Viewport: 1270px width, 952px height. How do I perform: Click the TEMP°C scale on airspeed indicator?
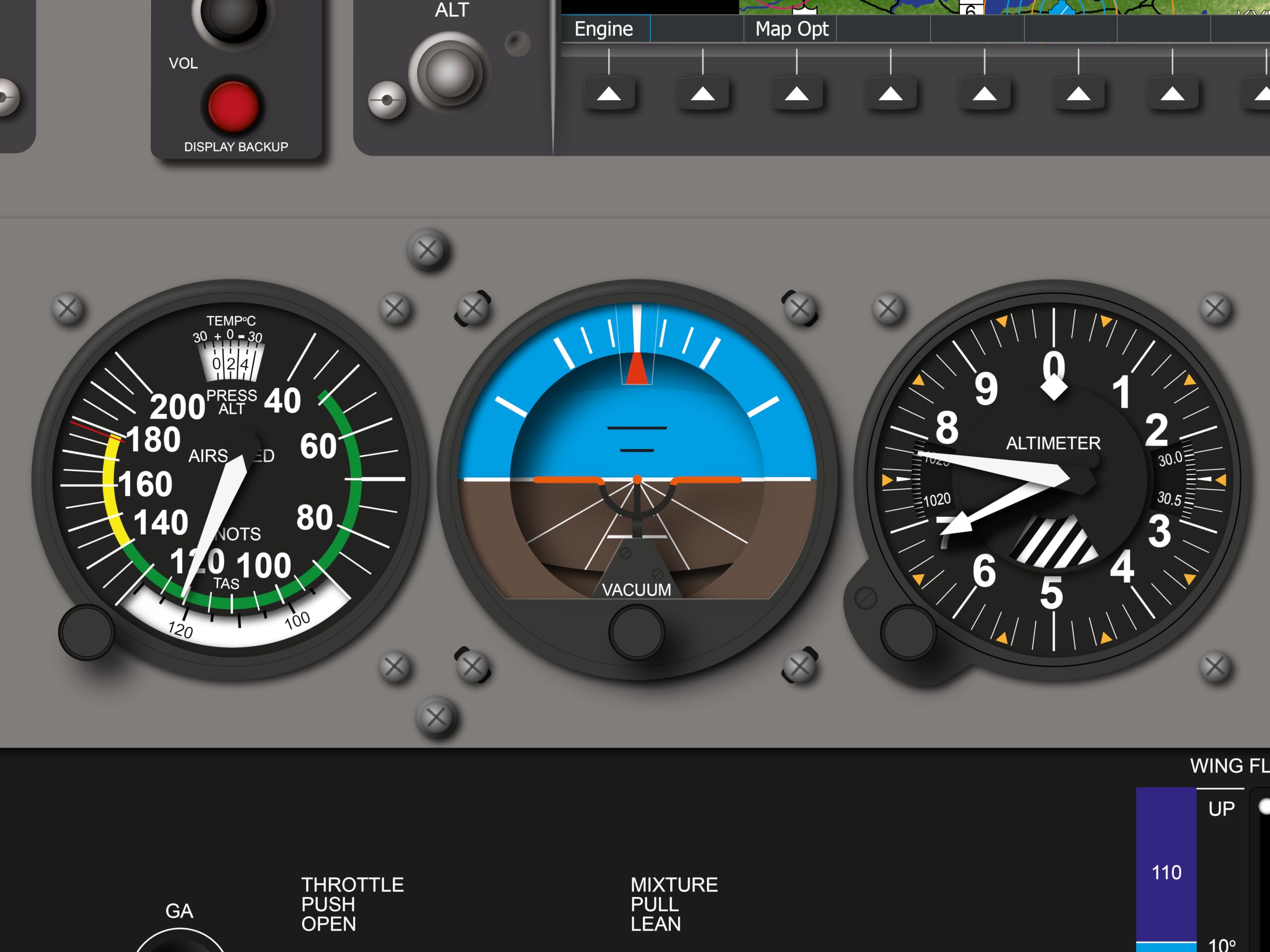pos(230,330)
